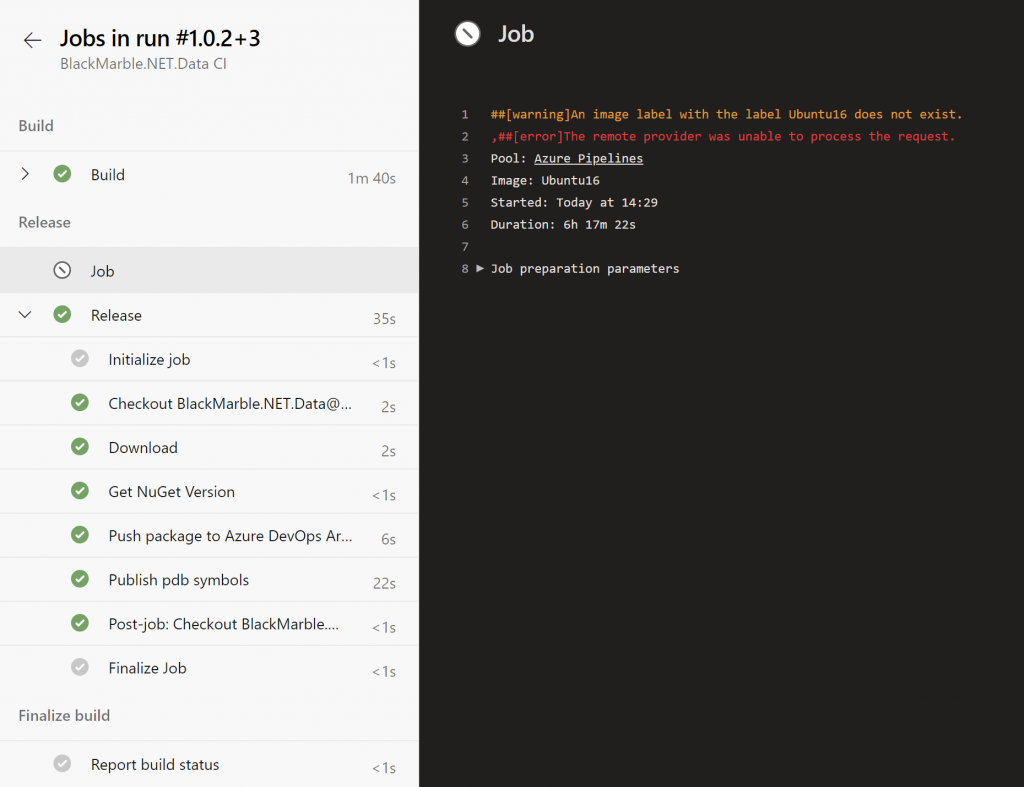
Task: Click the 'Image: Ubuntu16' log line
Action: click(545, 180)
